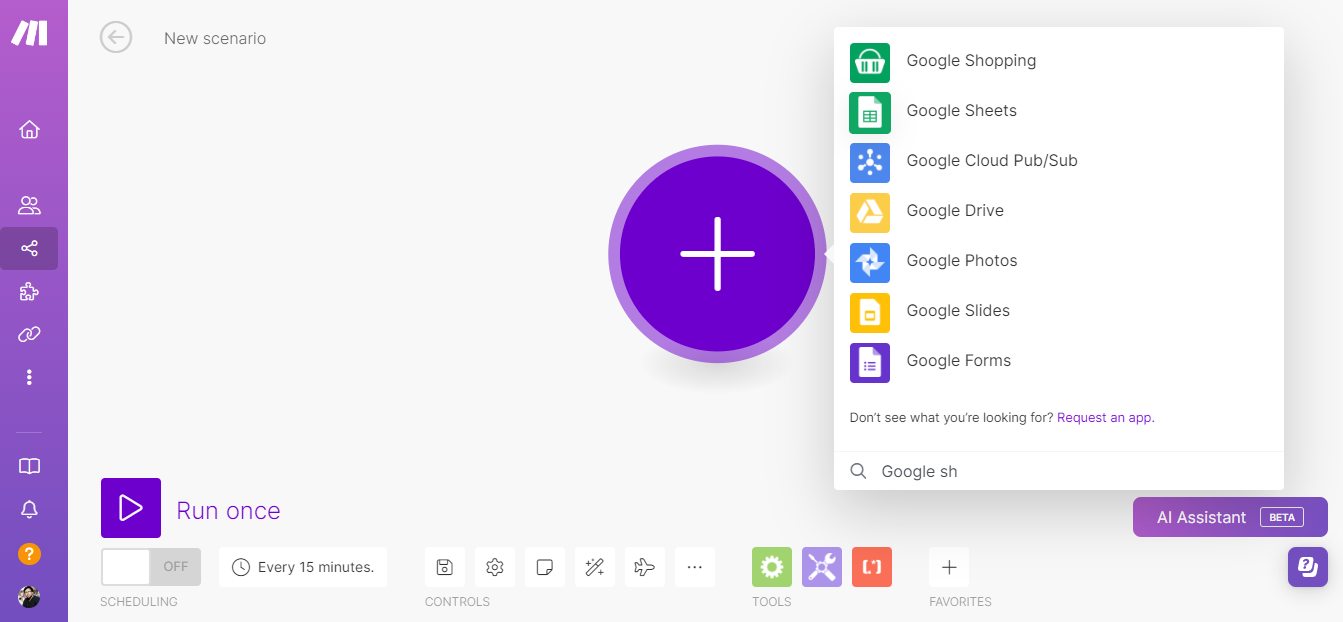1343x622 pixels.
Task: Add a favorite with the plus icon
Action: [x=949, y=567]
